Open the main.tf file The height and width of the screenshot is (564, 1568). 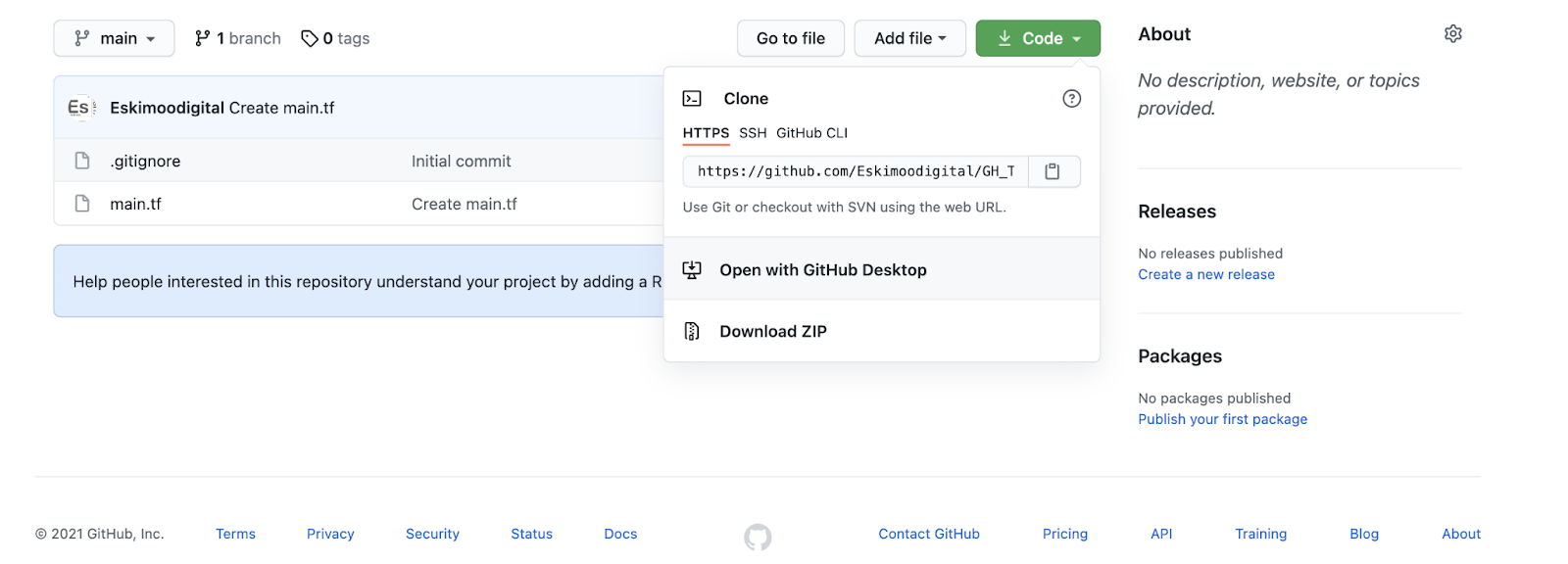[x=135, y=204]
